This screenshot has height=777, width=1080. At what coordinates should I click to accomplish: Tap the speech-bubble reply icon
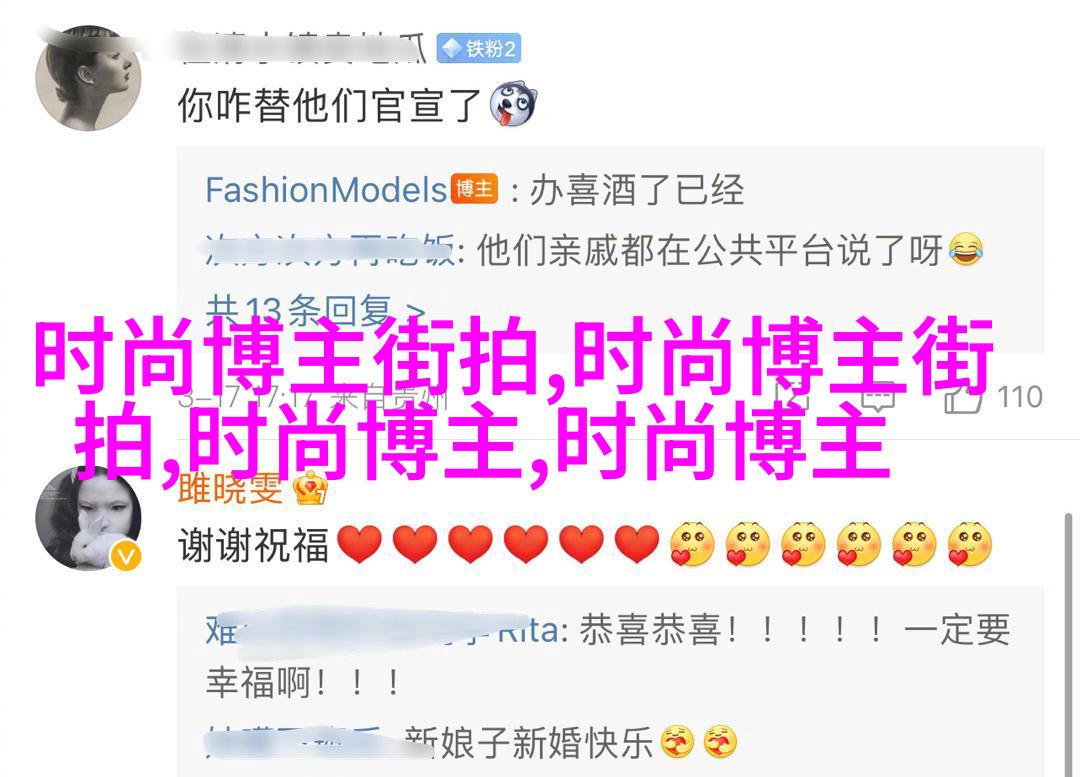(x=878, y=397)
